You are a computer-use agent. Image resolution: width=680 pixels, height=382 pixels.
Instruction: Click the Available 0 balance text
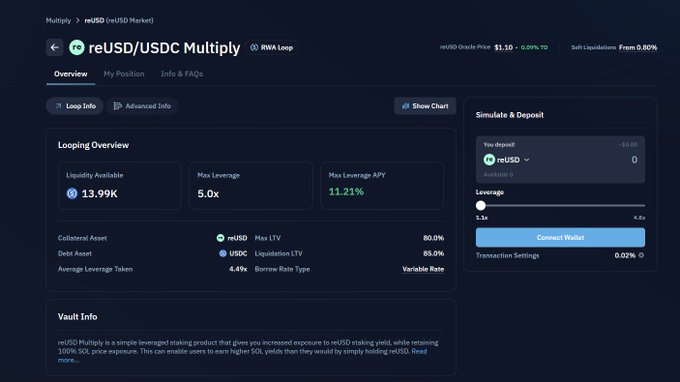pos(498,174)
